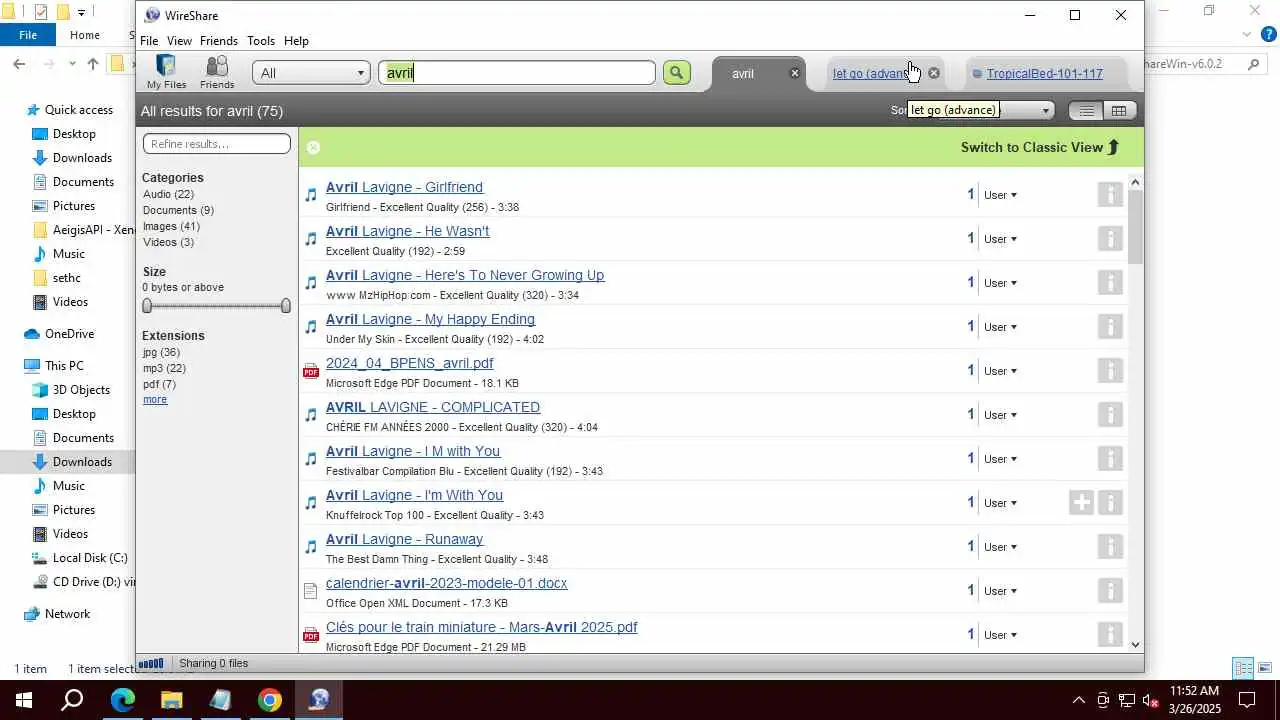The width and height of the screenshot is (1280, 720).
Task: Add I'm With You with plus icon
Action: coord(1081,502)
